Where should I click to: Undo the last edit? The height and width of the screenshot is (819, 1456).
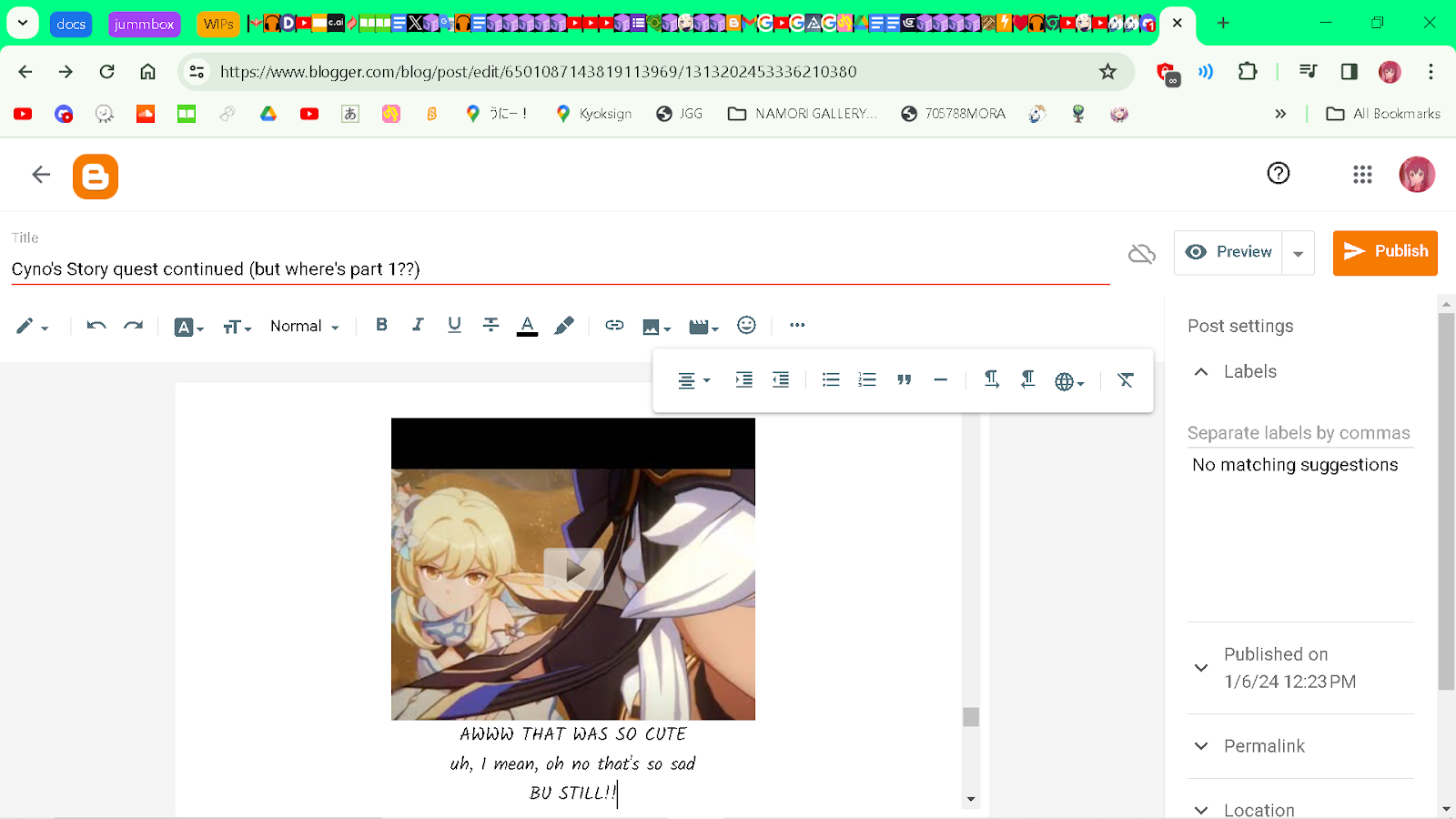point(96,325)
